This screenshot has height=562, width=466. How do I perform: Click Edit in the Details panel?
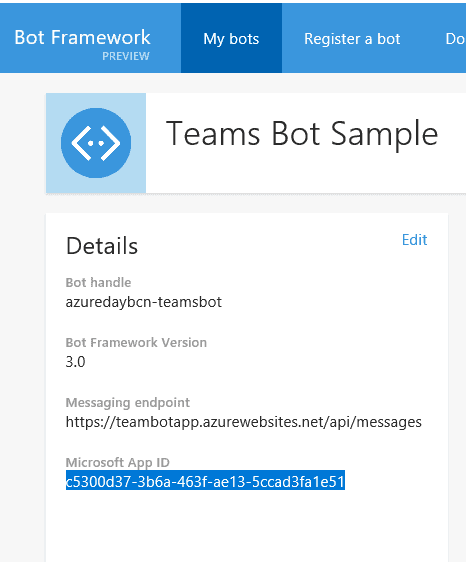[x=414, y=240]
